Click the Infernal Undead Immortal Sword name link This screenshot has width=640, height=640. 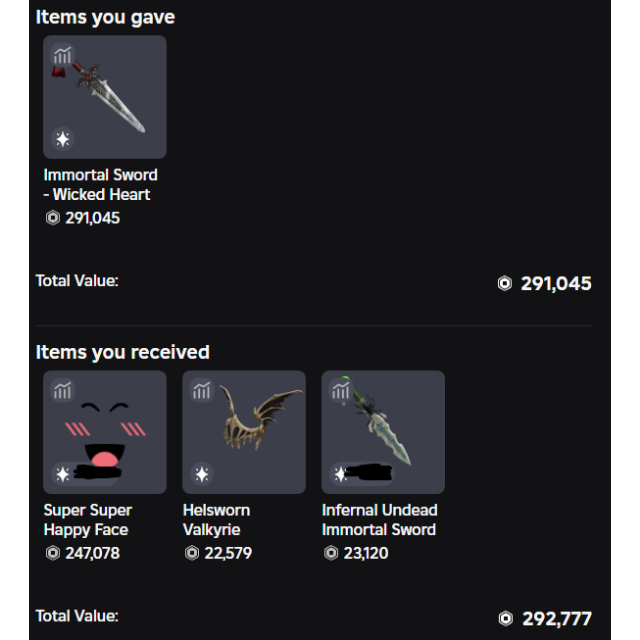379,520
